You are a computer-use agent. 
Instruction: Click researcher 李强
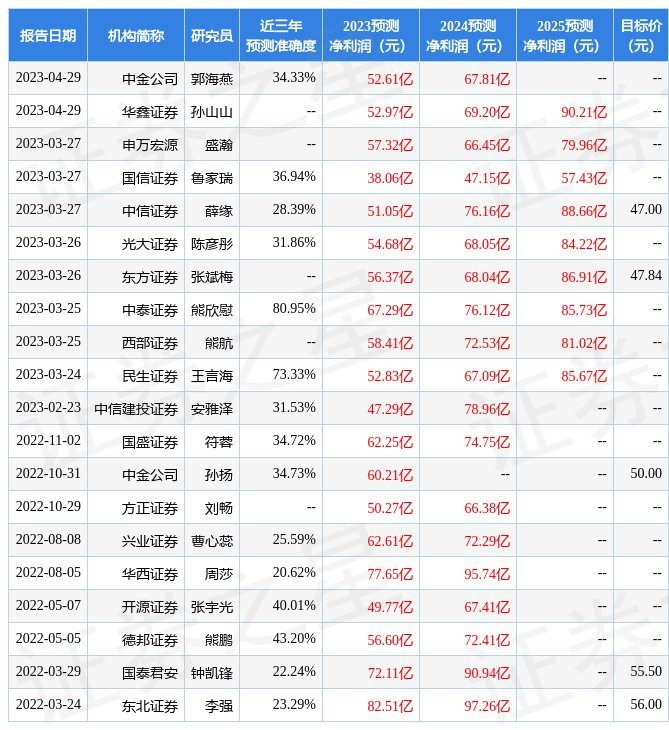[219, 707]
